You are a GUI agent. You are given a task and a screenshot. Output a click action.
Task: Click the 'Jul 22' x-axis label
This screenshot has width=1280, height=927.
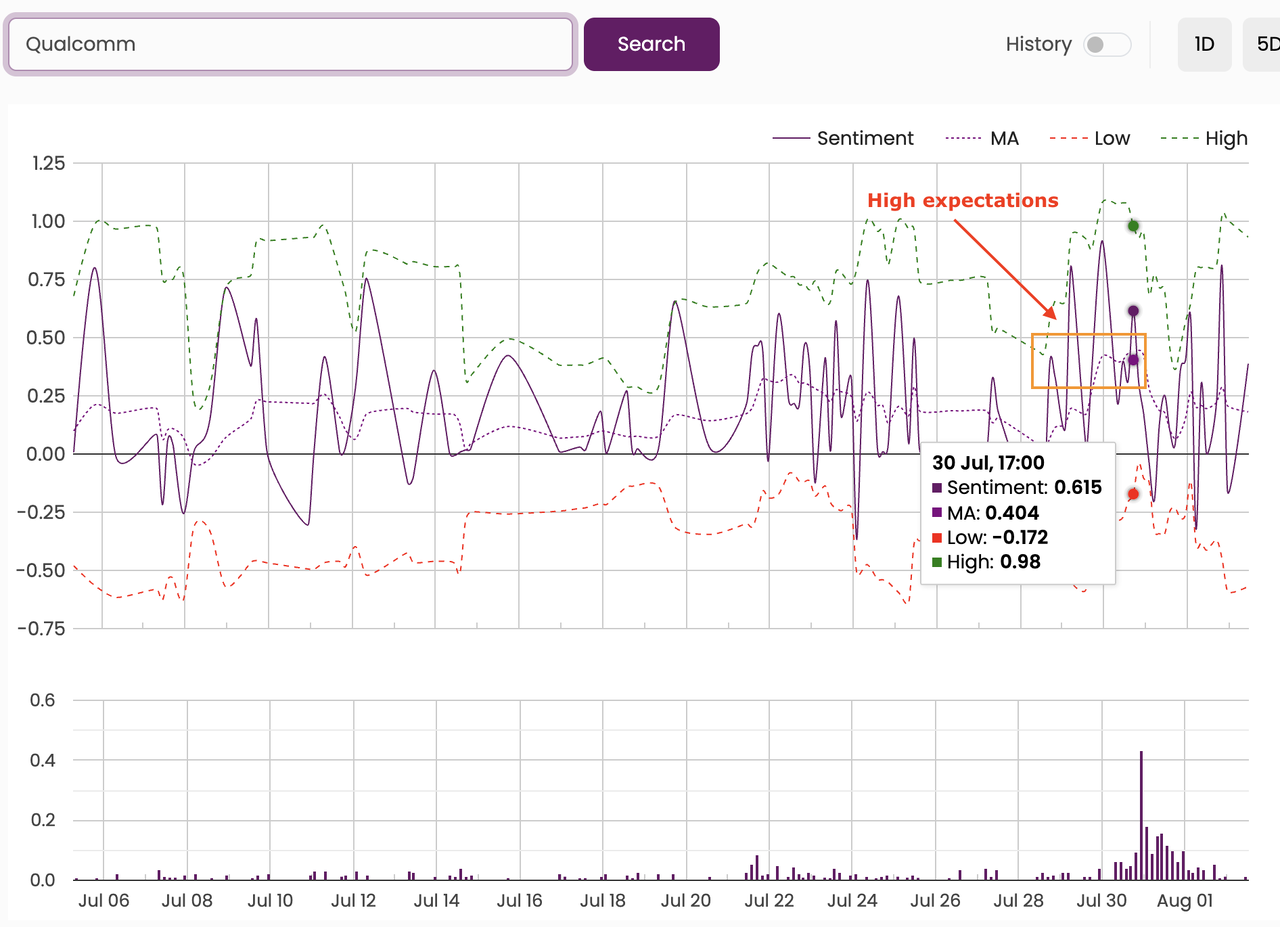click(769, 900)
